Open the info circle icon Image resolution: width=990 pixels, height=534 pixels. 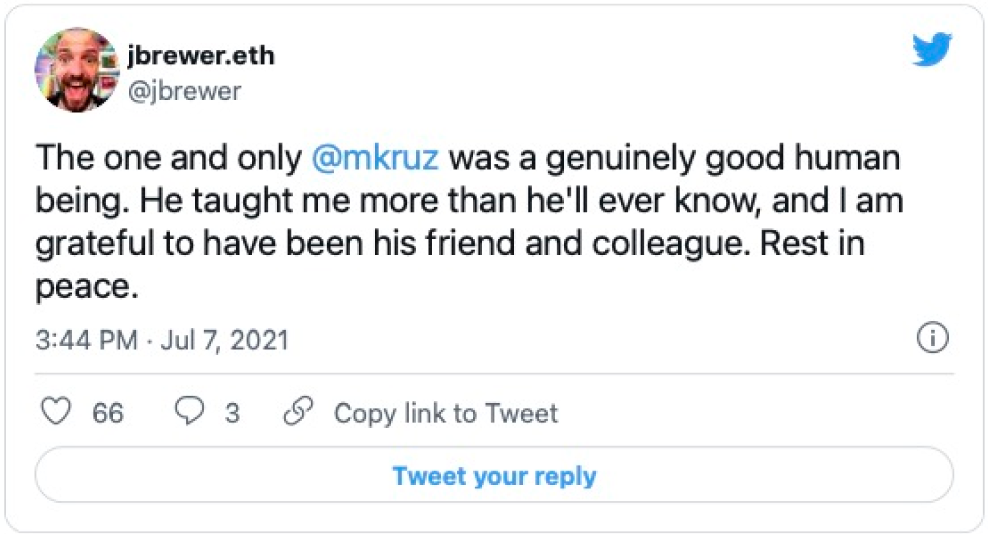coord(932,339)
